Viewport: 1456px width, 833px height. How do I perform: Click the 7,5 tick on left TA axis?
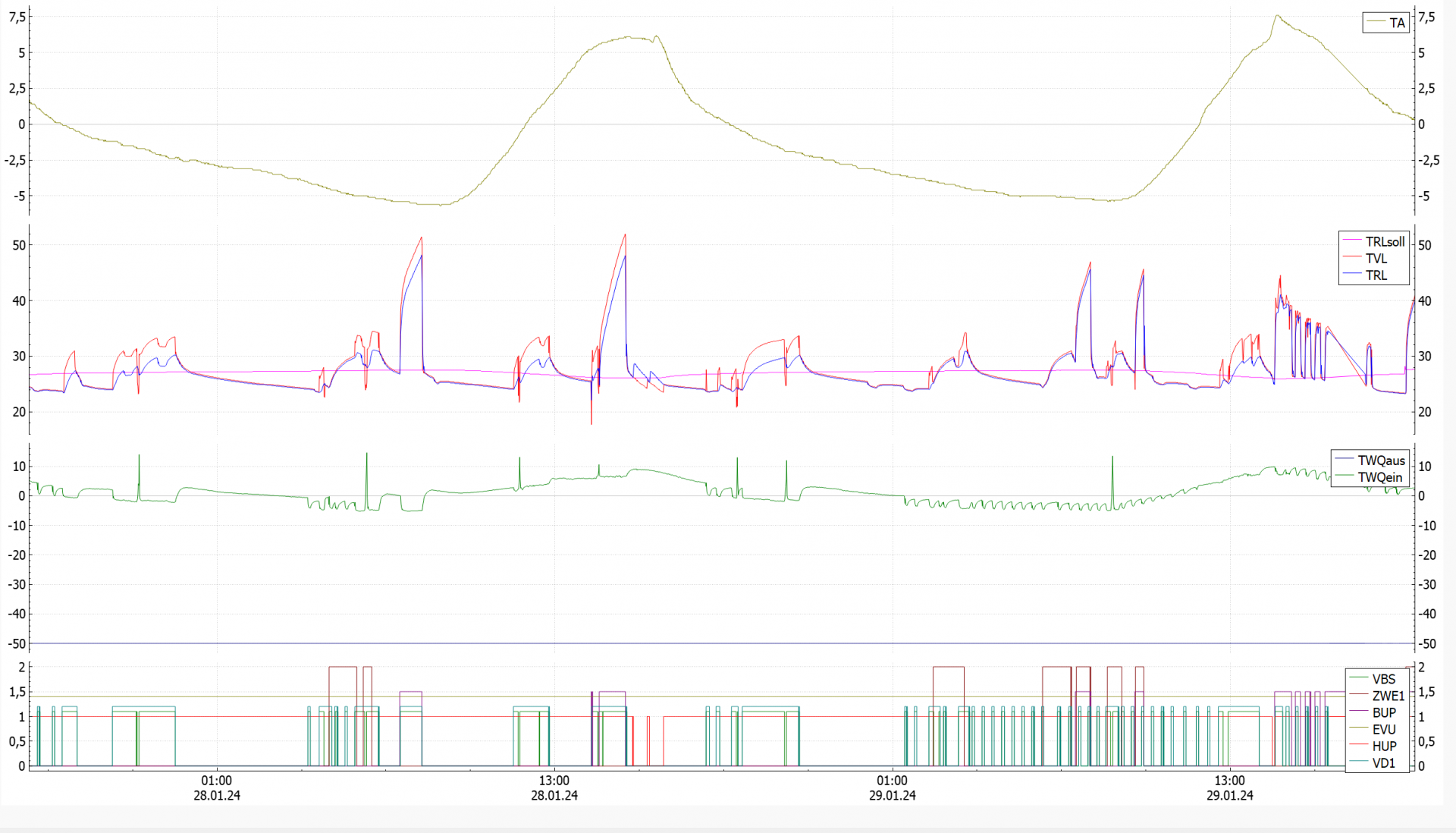(17, 17)
